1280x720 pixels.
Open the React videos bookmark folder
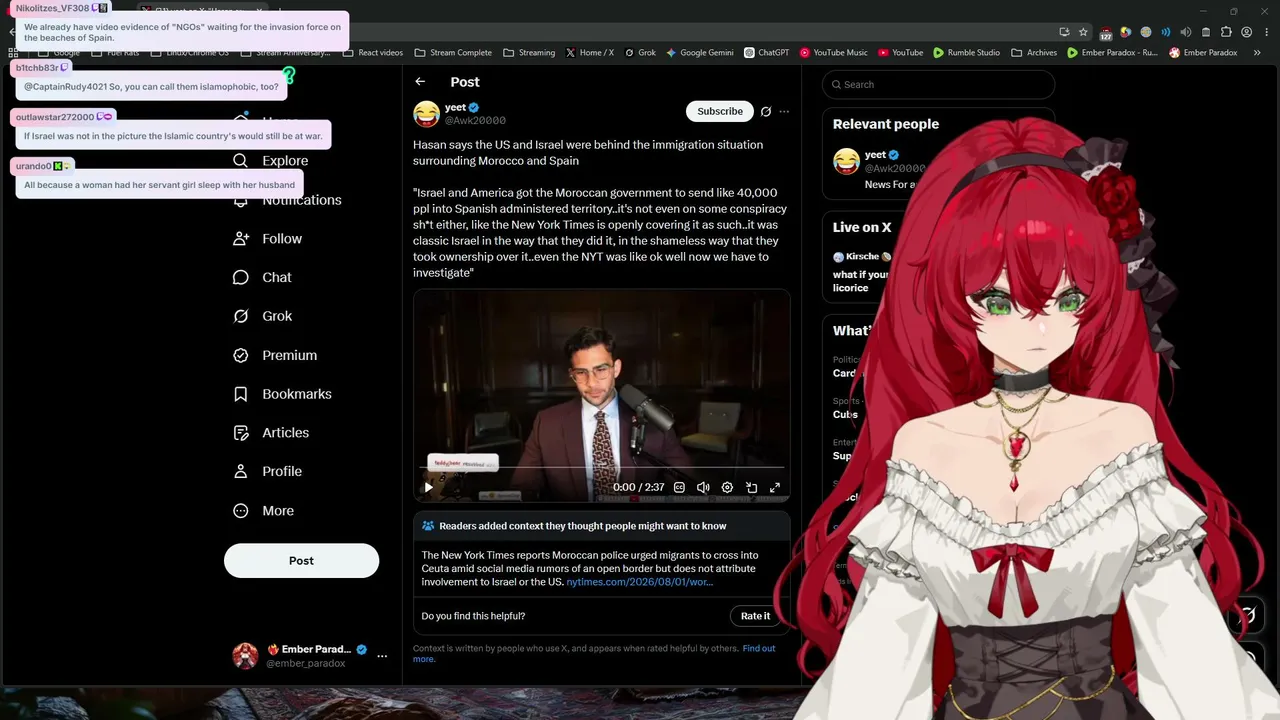click(373, 53)
